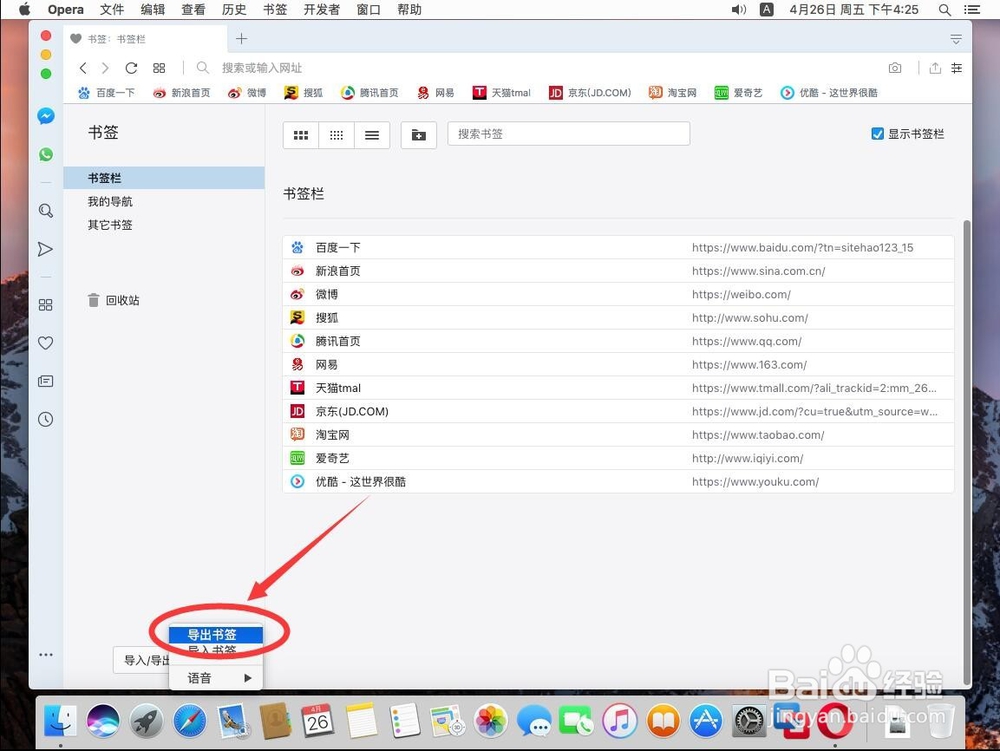This screenshot has height=751, width=1000.
Task: Open the 书签 menu in the menu bar
Action: (275, 9)
